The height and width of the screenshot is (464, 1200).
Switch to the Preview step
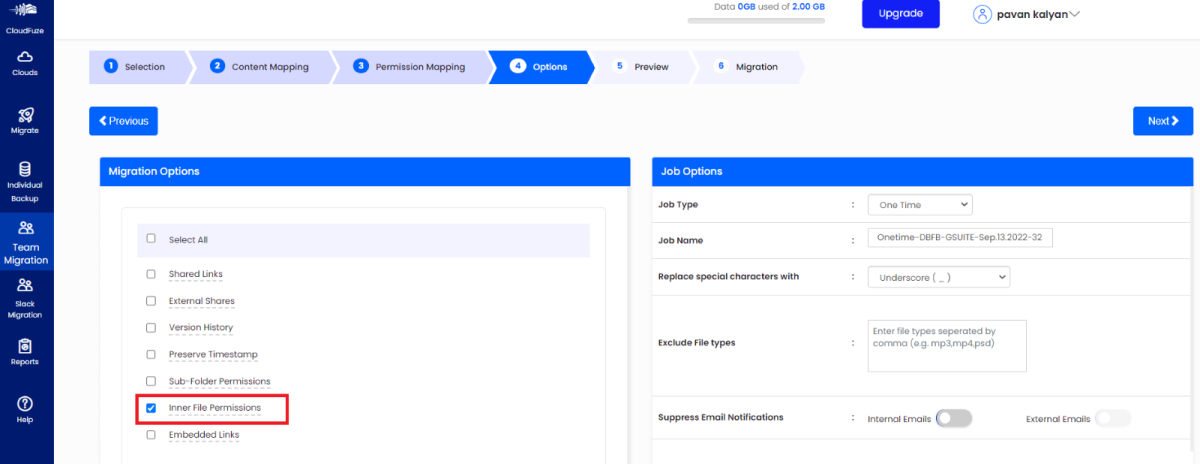[641, 67]
